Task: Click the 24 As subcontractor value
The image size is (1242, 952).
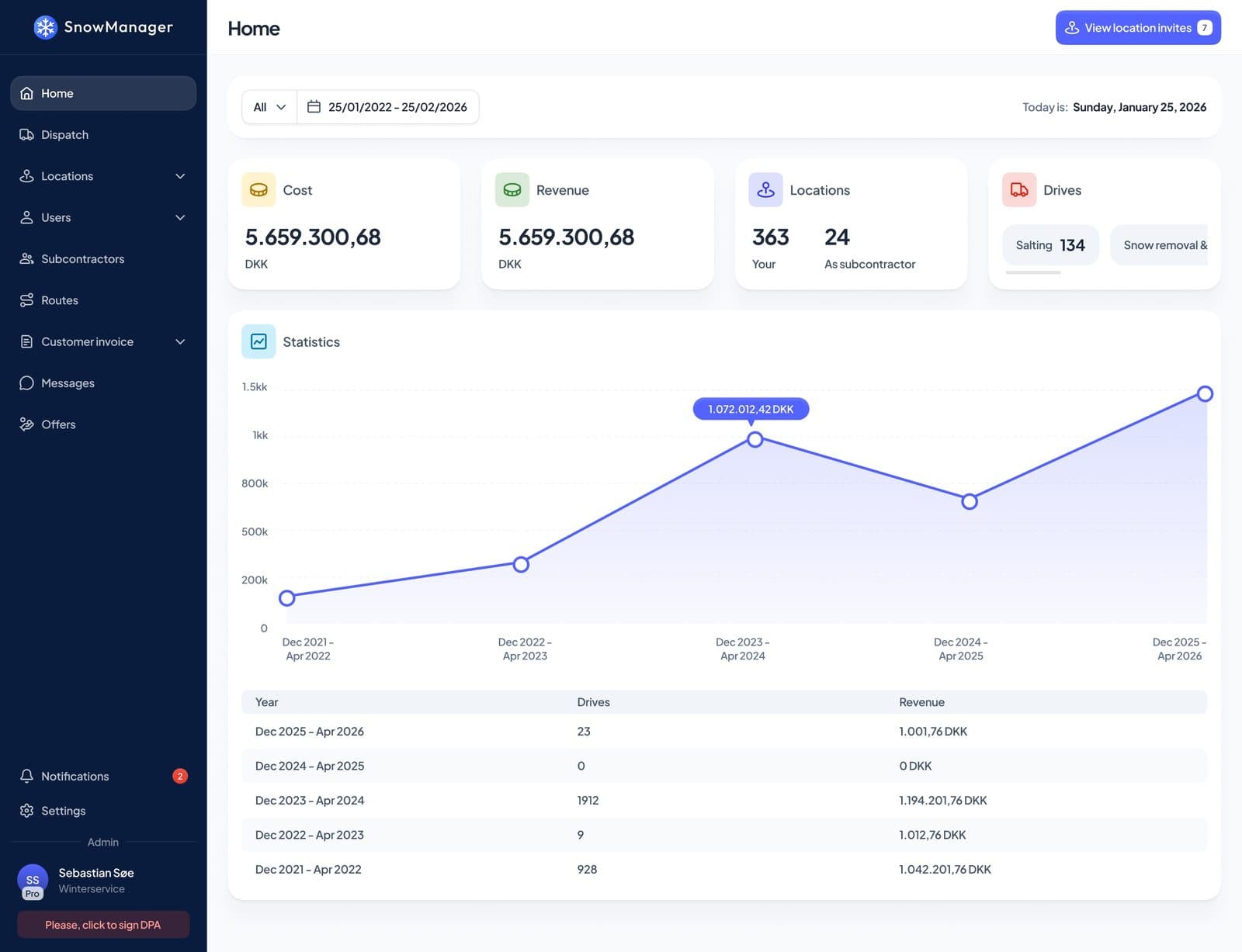Action: point(837,237)
